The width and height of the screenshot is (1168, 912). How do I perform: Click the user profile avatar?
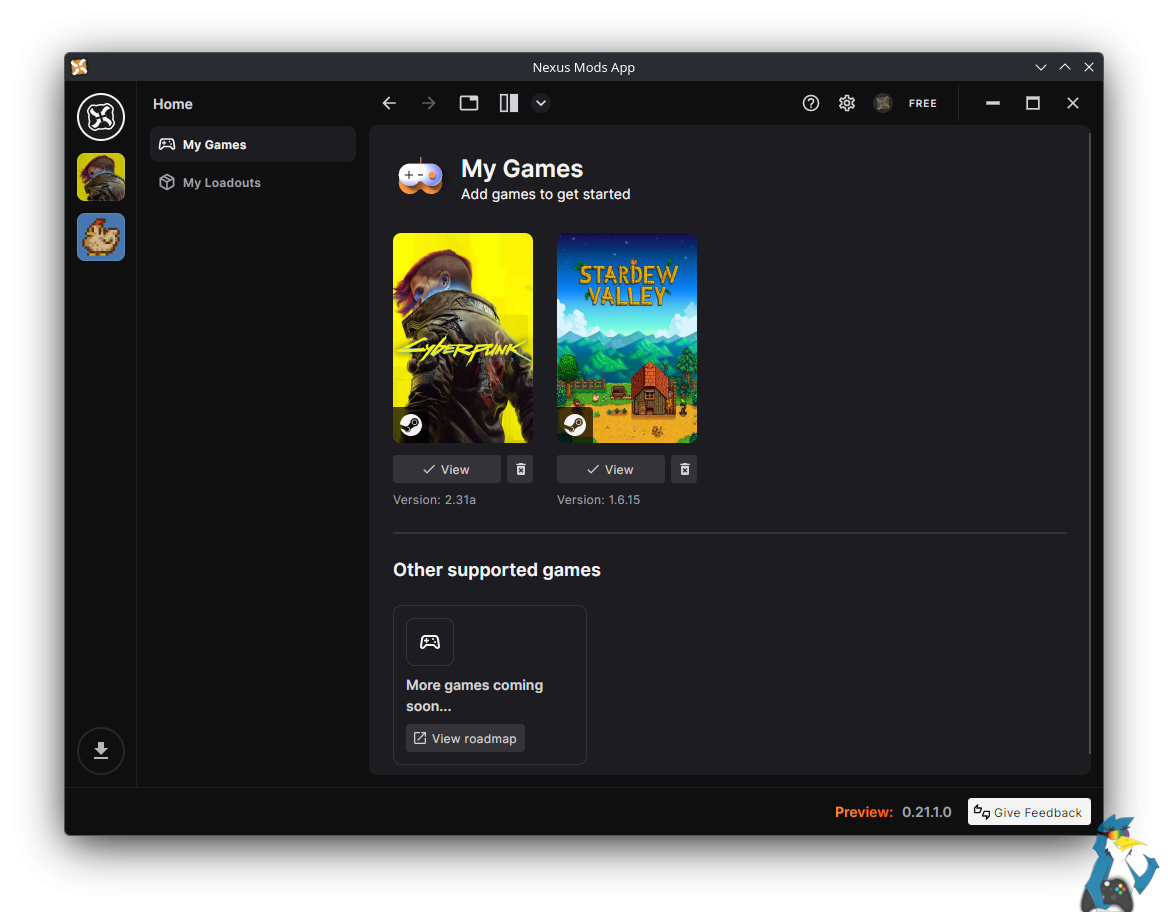tap(883, 103)
